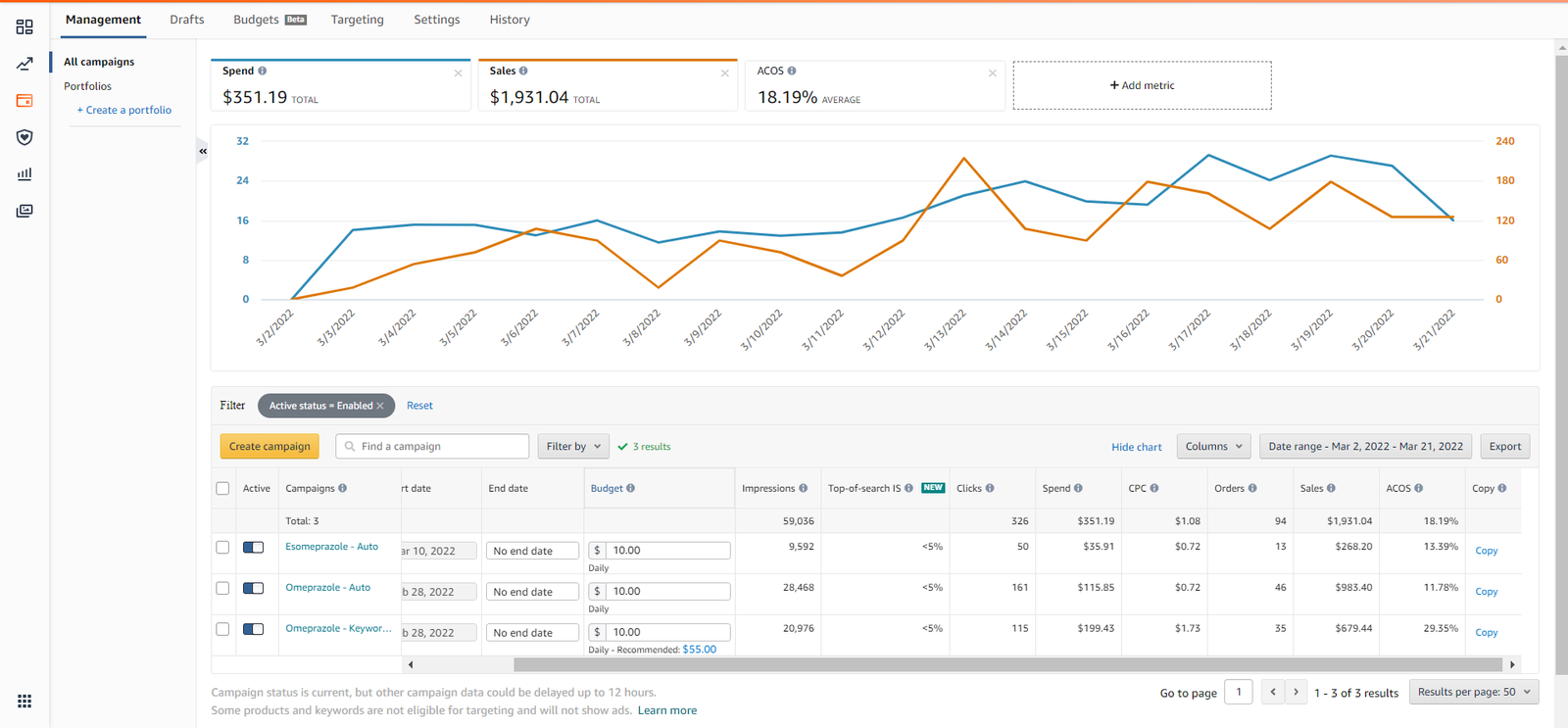This screenshot has width=1568, height=728.
Task: Check the select-all campaigns header checkbox
Action: pyautogui.click(x=222, y=489)
